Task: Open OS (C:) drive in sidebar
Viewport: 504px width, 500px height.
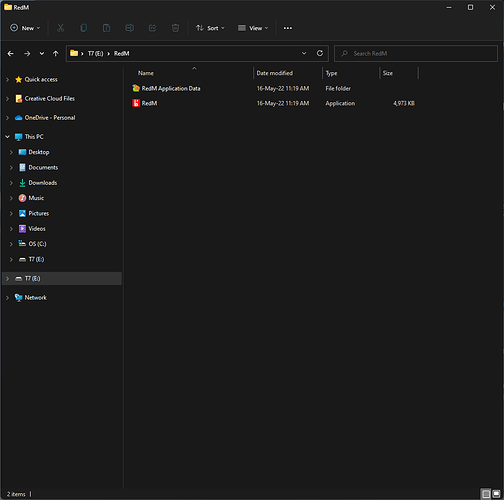Action: 37,244
